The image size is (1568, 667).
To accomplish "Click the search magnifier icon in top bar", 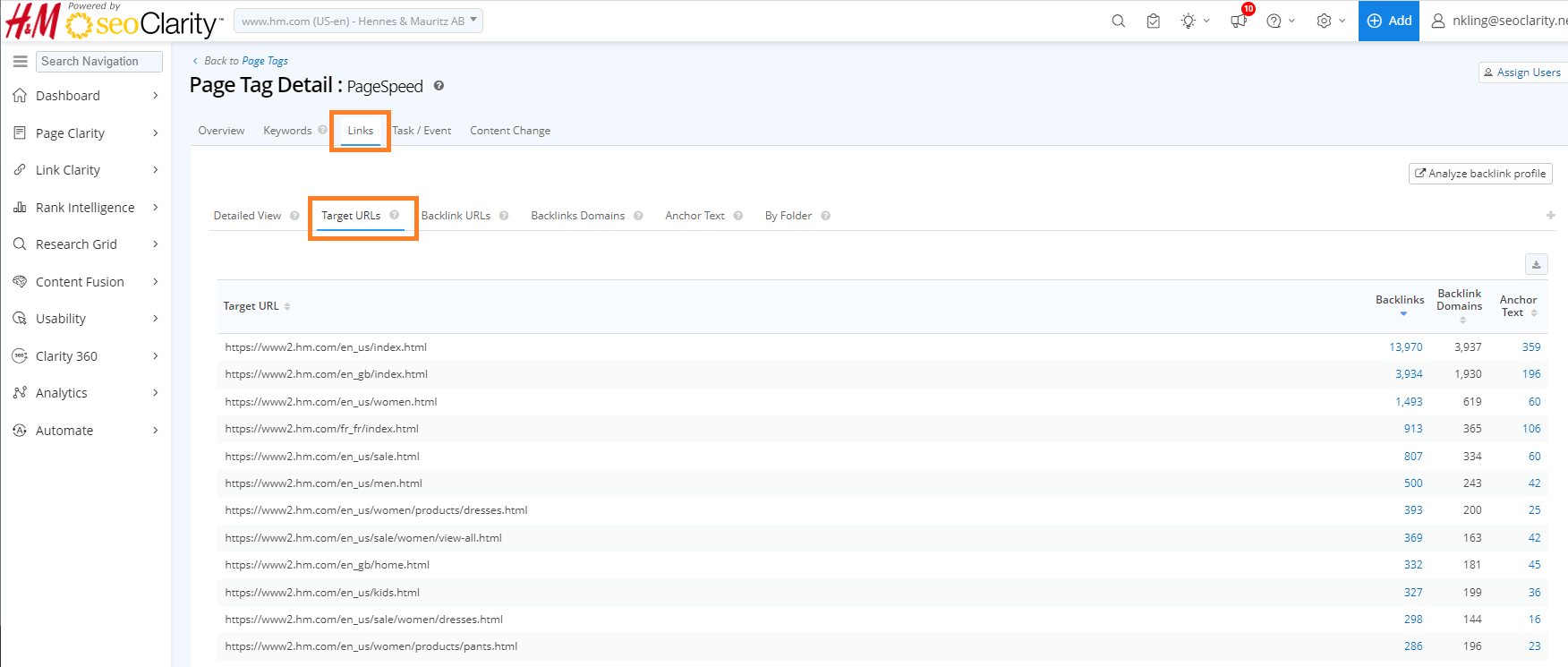I will tap(1118, 21).
